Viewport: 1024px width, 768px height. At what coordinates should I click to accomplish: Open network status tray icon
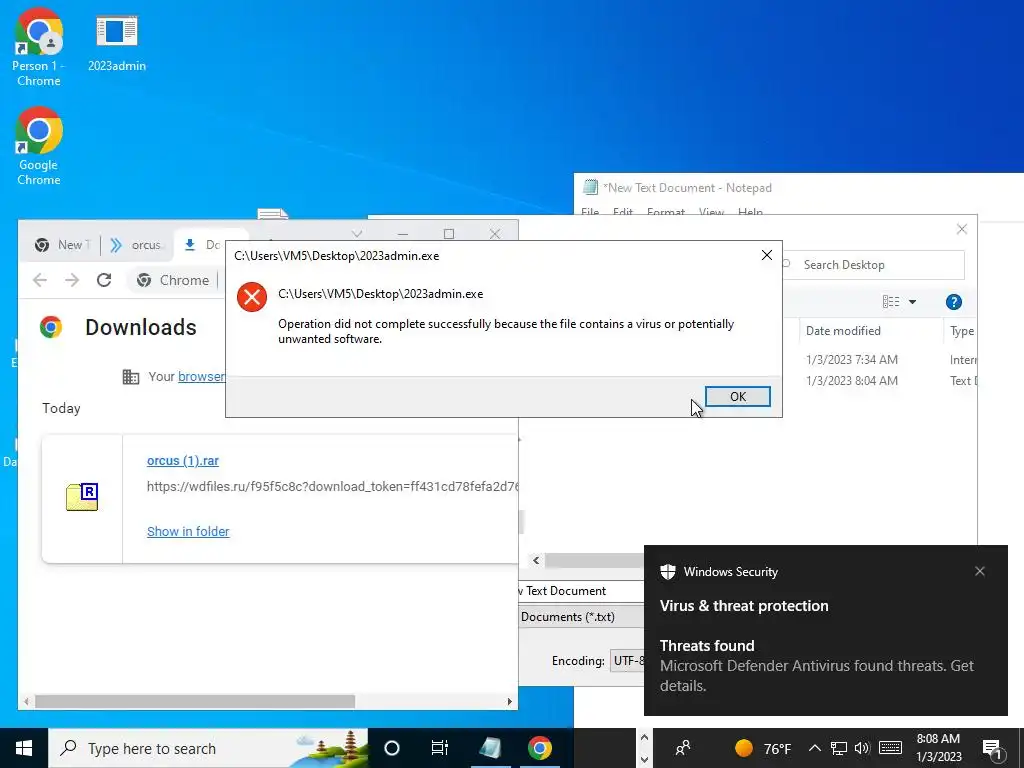(x=839, y=748)
